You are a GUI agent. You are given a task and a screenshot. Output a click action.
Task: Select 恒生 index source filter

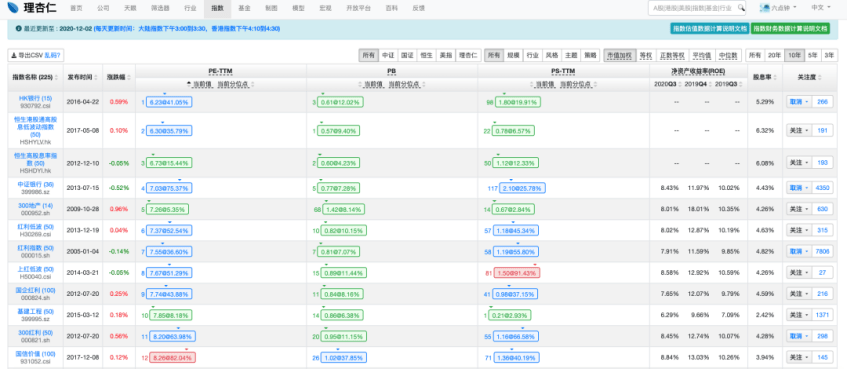tap(426, 55)
